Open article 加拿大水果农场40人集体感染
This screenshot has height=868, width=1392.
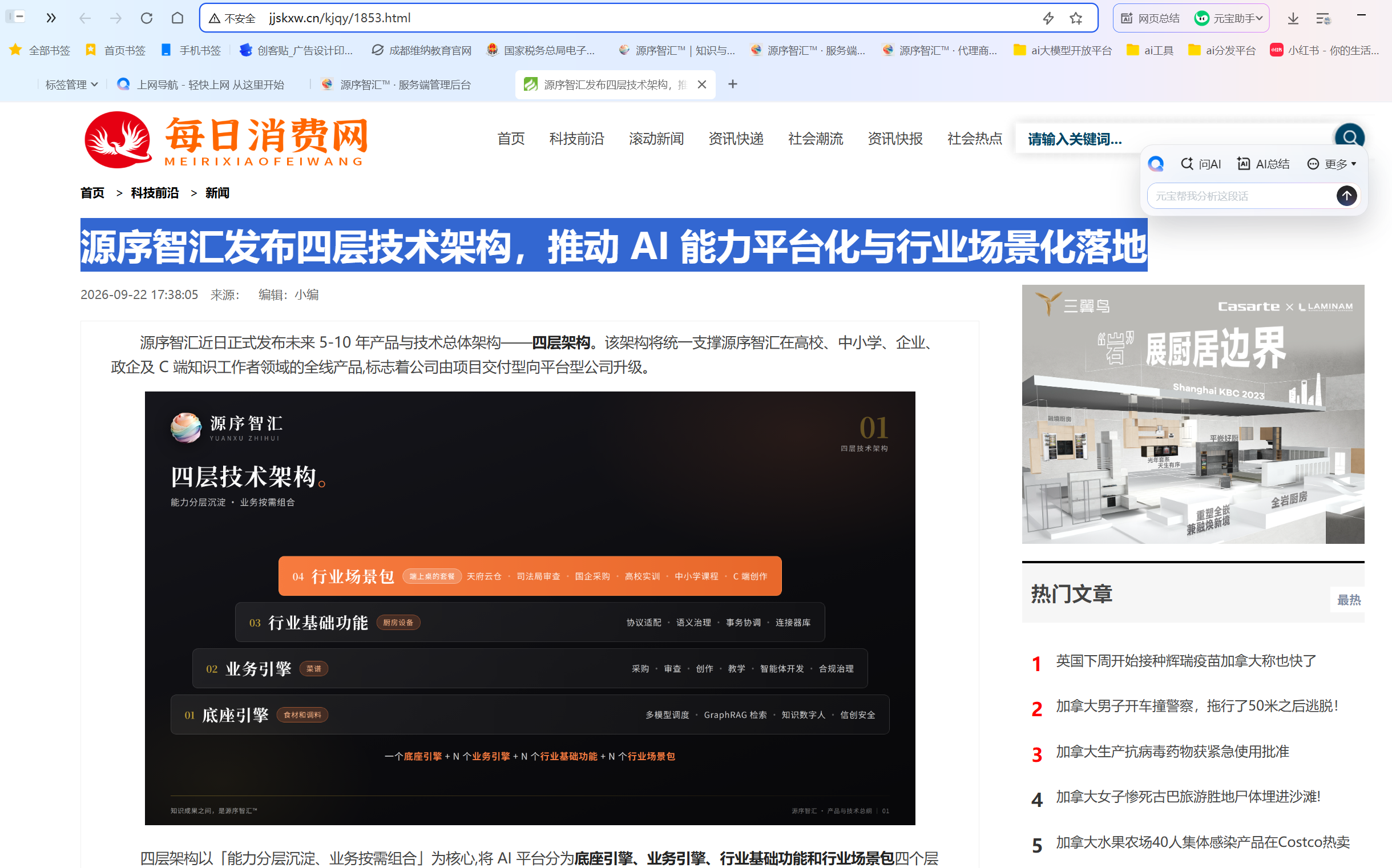tap(1203, 842)
